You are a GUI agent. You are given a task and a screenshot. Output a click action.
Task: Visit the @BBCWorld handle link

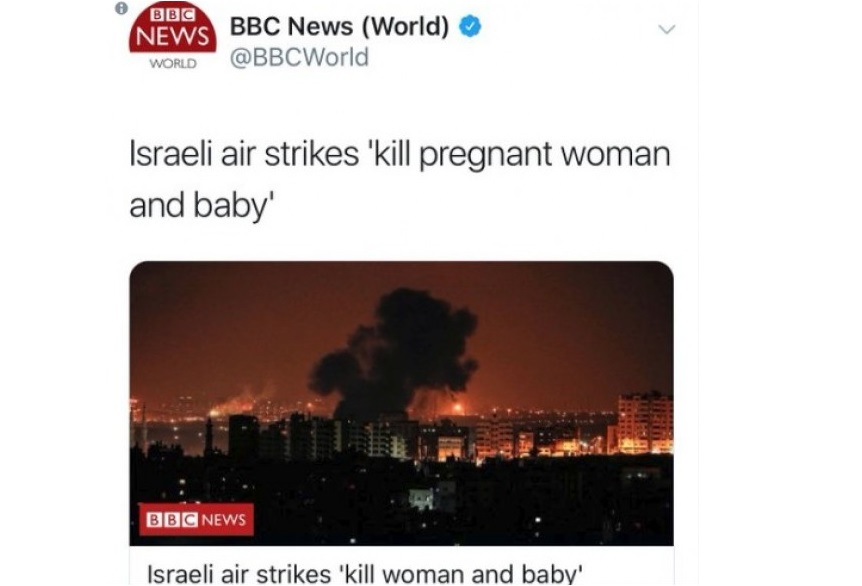(299, 57)
